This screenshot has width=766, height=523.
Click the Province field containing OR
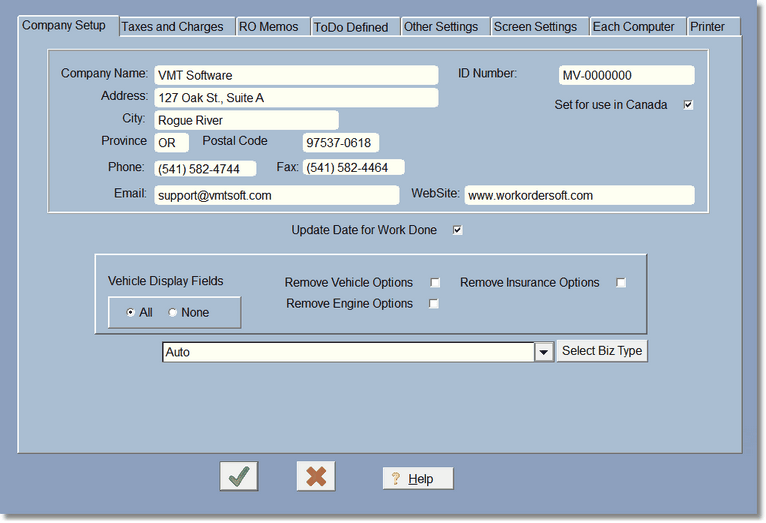[x=171, y=143]
